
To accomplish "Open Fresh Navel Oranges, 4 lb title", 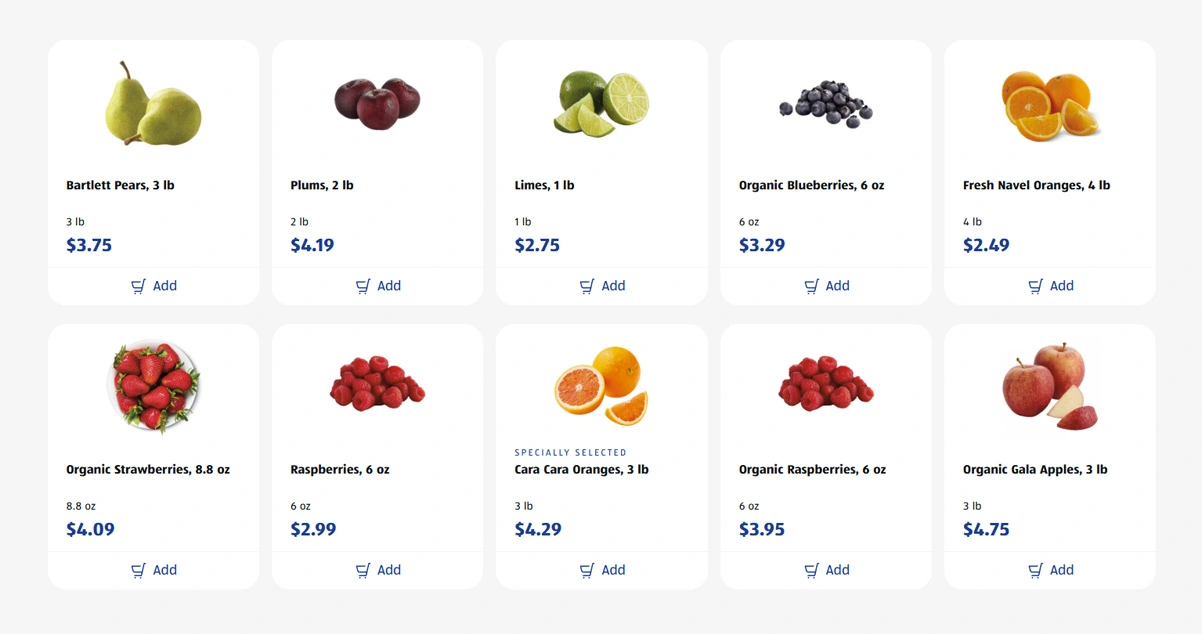I will (x=1036, y=185).
